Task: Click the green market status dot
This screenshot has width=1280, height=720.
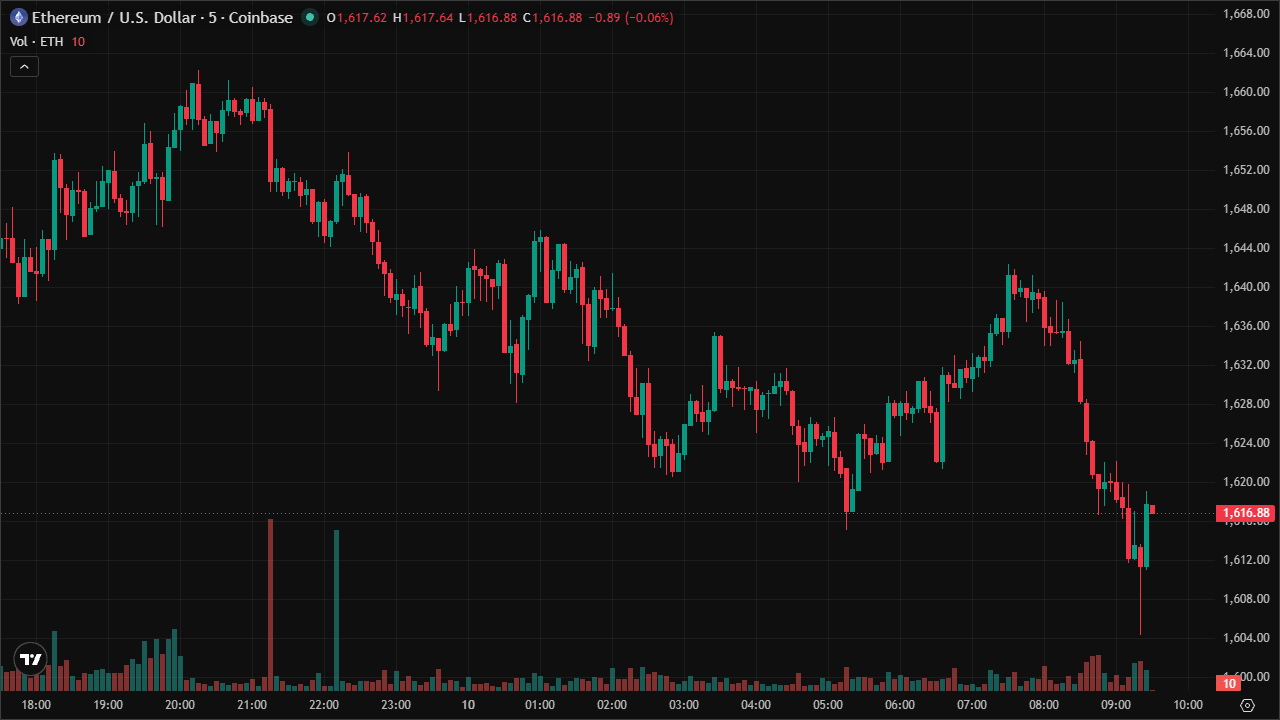Action: (310, 17)
